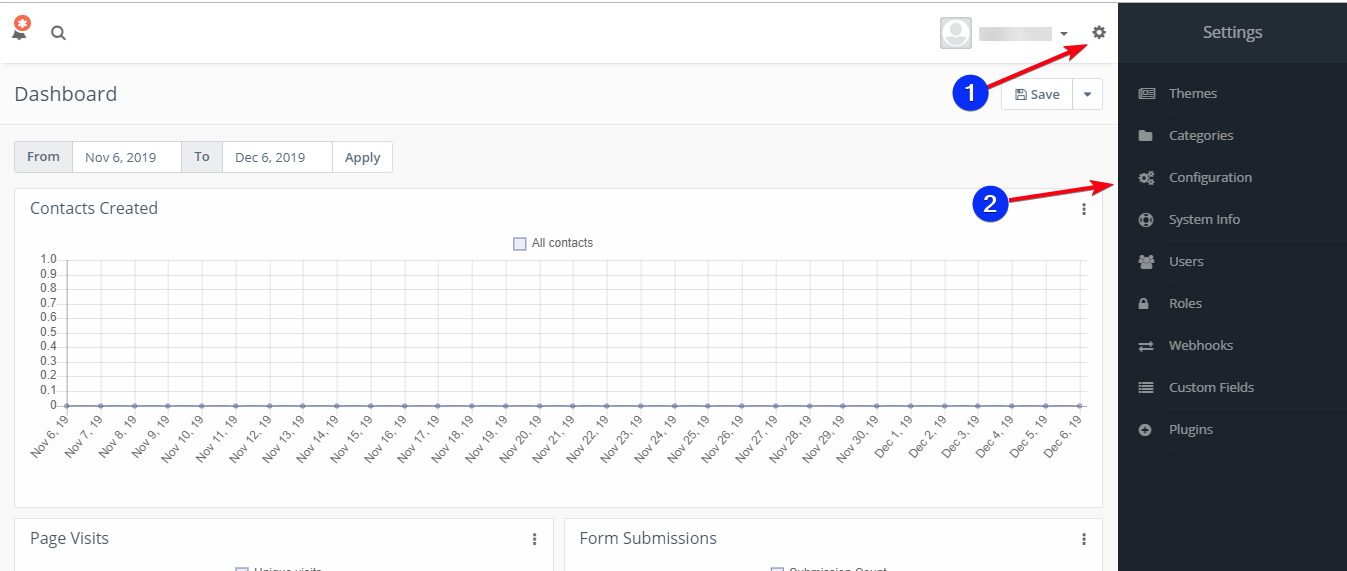Image resolution: width=1347 pixels, height=571 pixels.
Task: Open Page Visits widget options menu
Action: pos(535,539)
